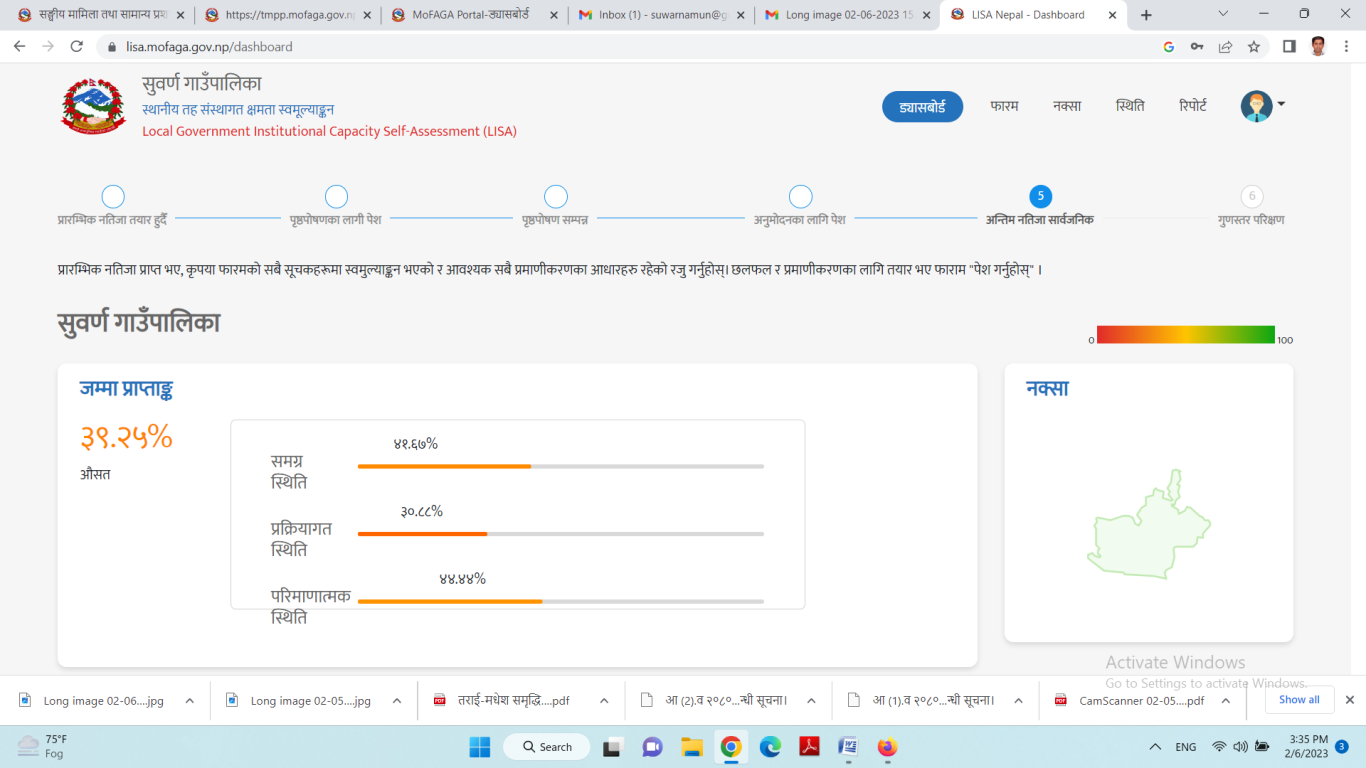Click the back navigation arrow

tap(20, 46)
